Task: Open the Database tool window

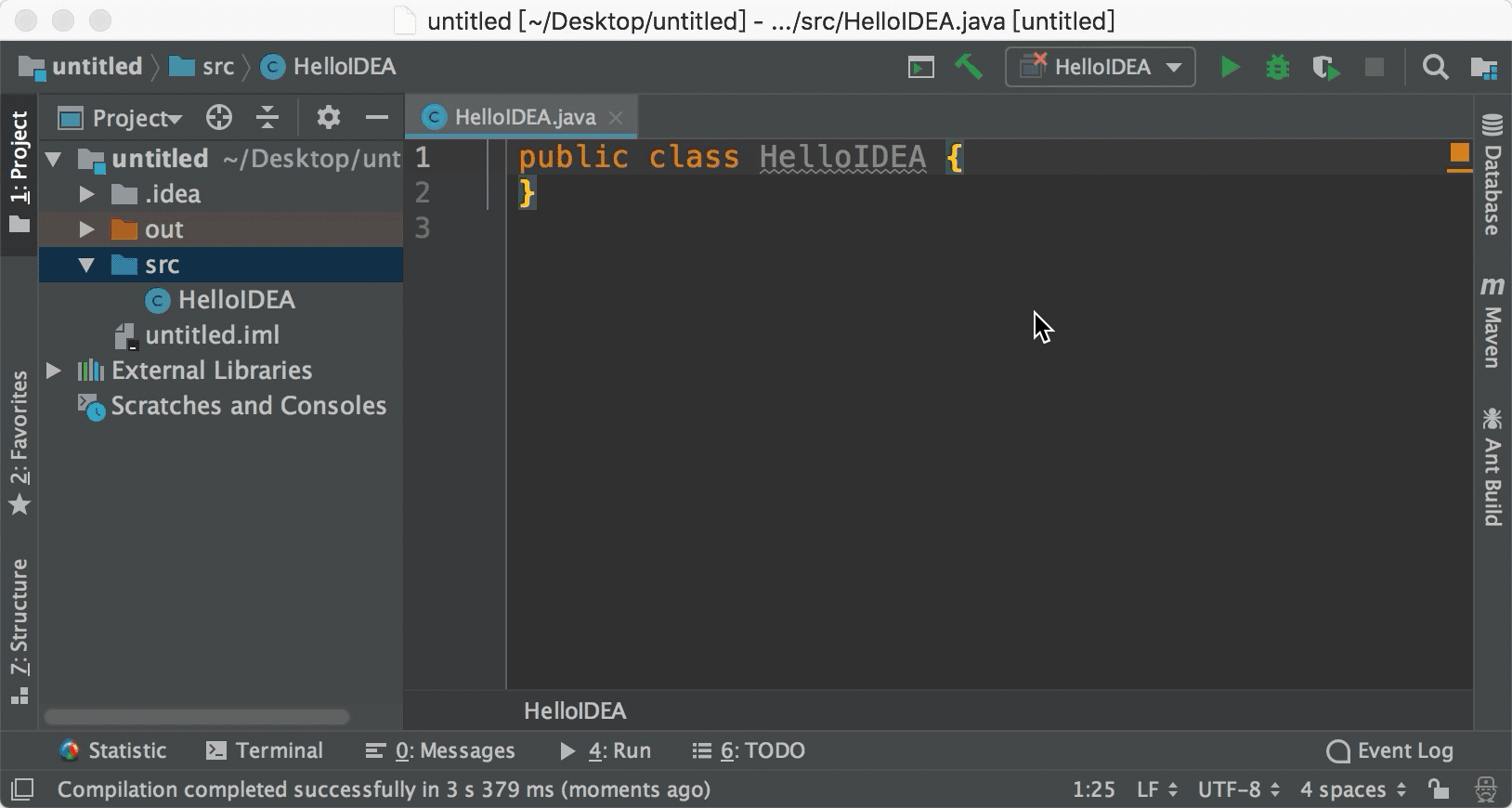Action: coord(1492,174)
